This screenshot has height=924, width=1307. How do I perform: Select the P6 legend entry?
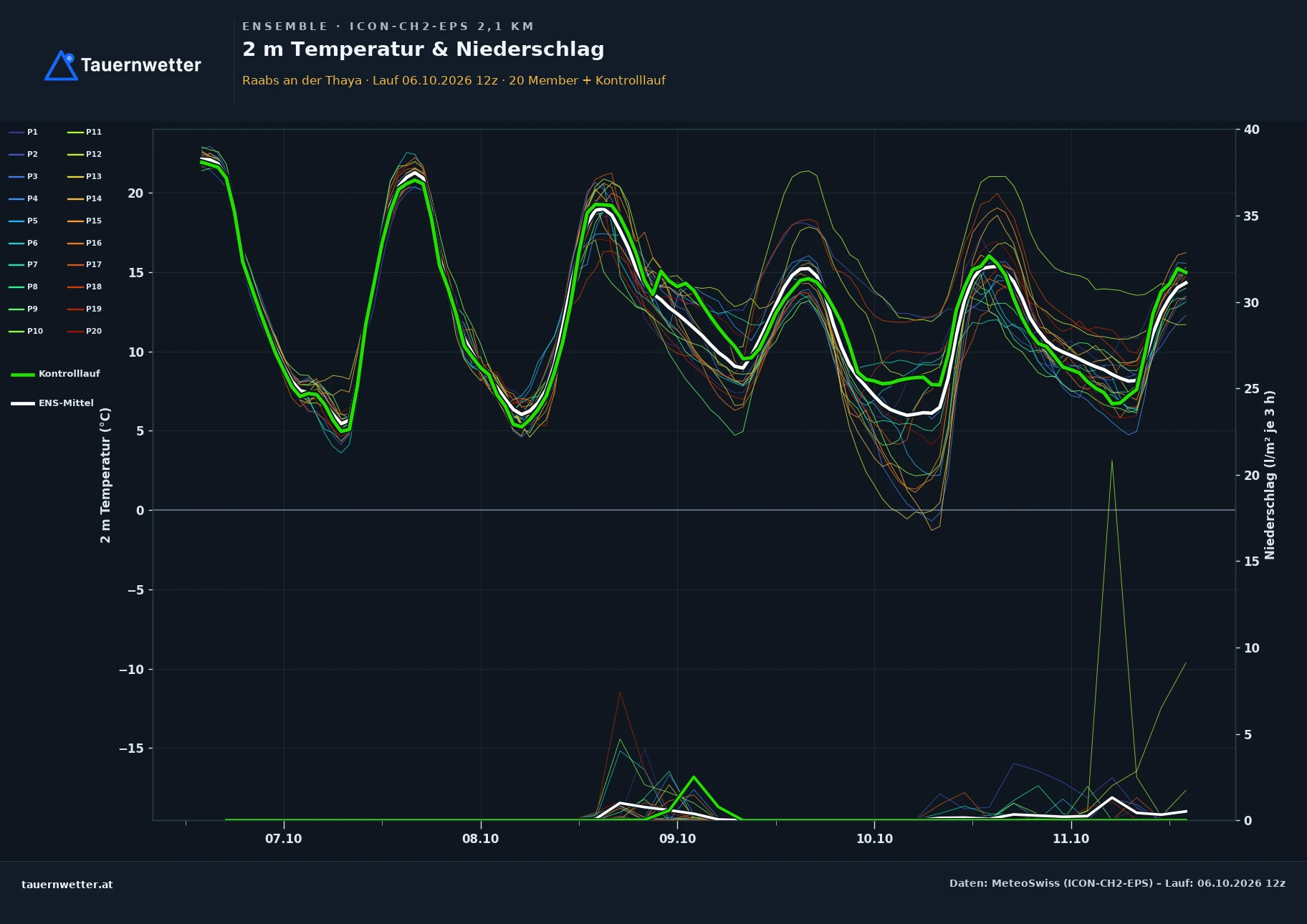click(x=24, y=243)
